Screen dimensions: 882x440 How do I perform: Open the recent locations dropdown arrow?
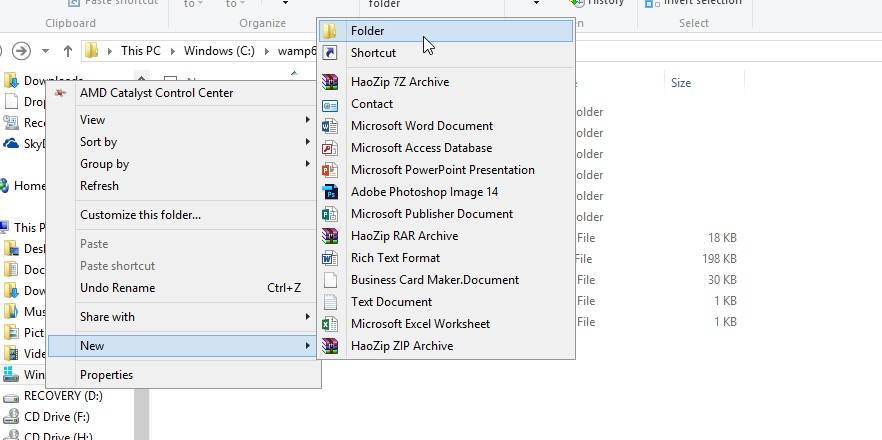[x=46, y=51]
